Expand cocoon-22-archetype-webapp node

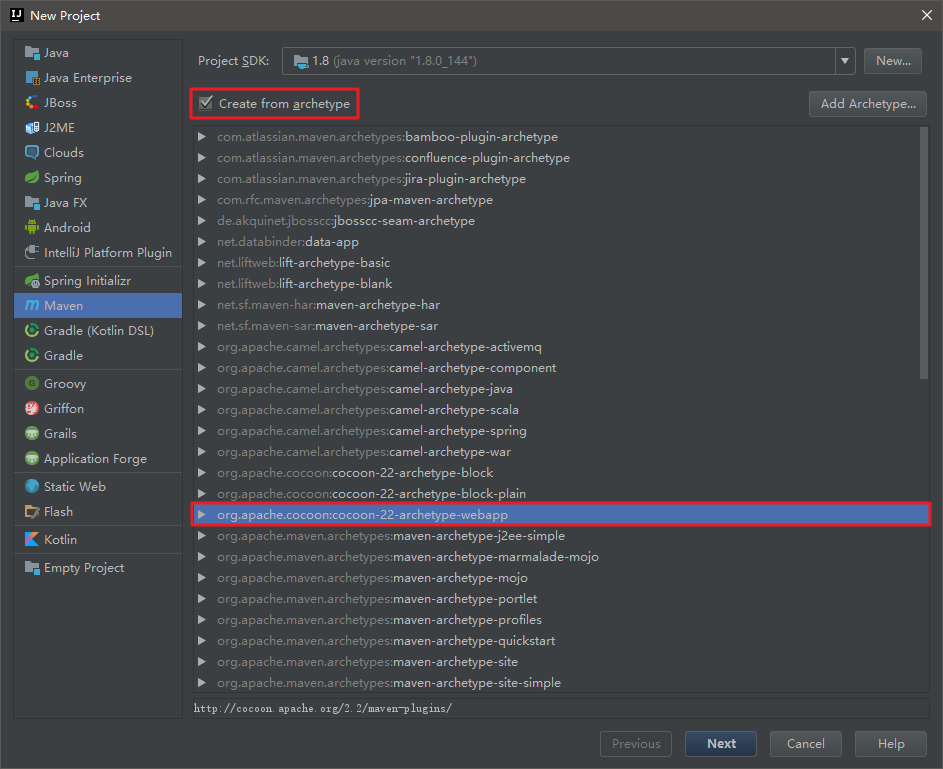point(202,515)
